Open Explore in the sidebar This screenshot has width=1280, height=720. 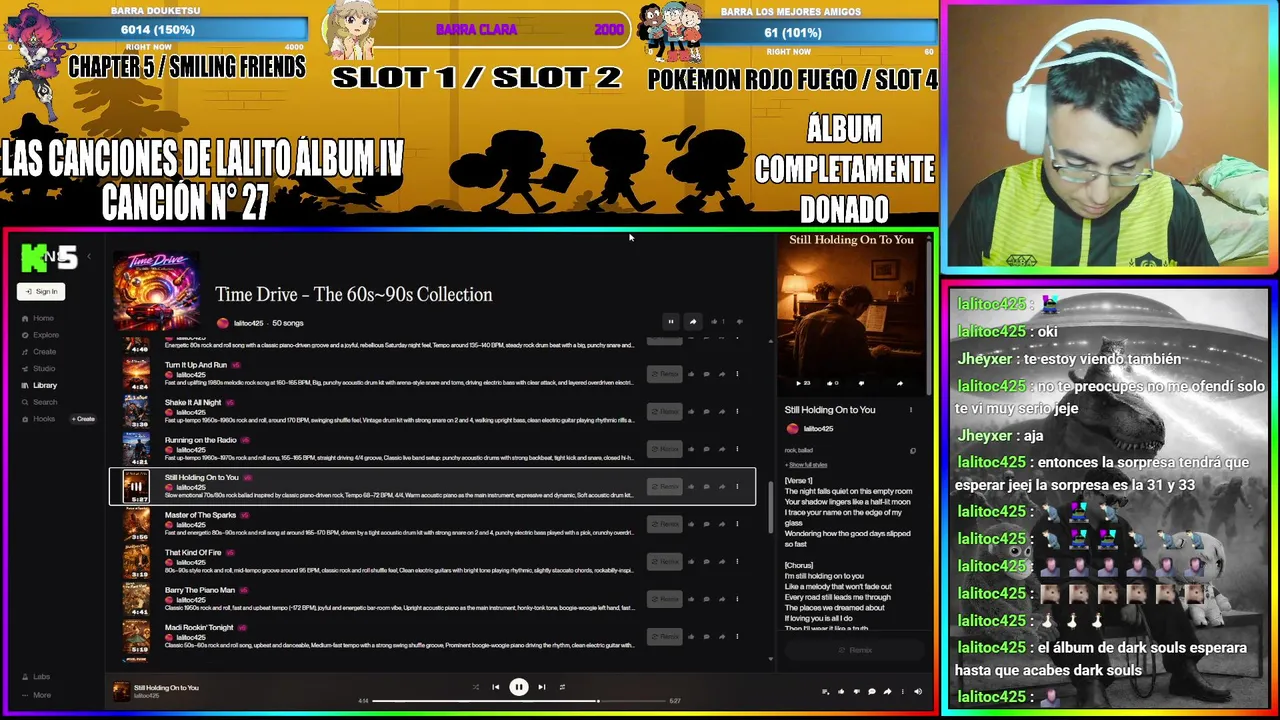tap(40, 335)
